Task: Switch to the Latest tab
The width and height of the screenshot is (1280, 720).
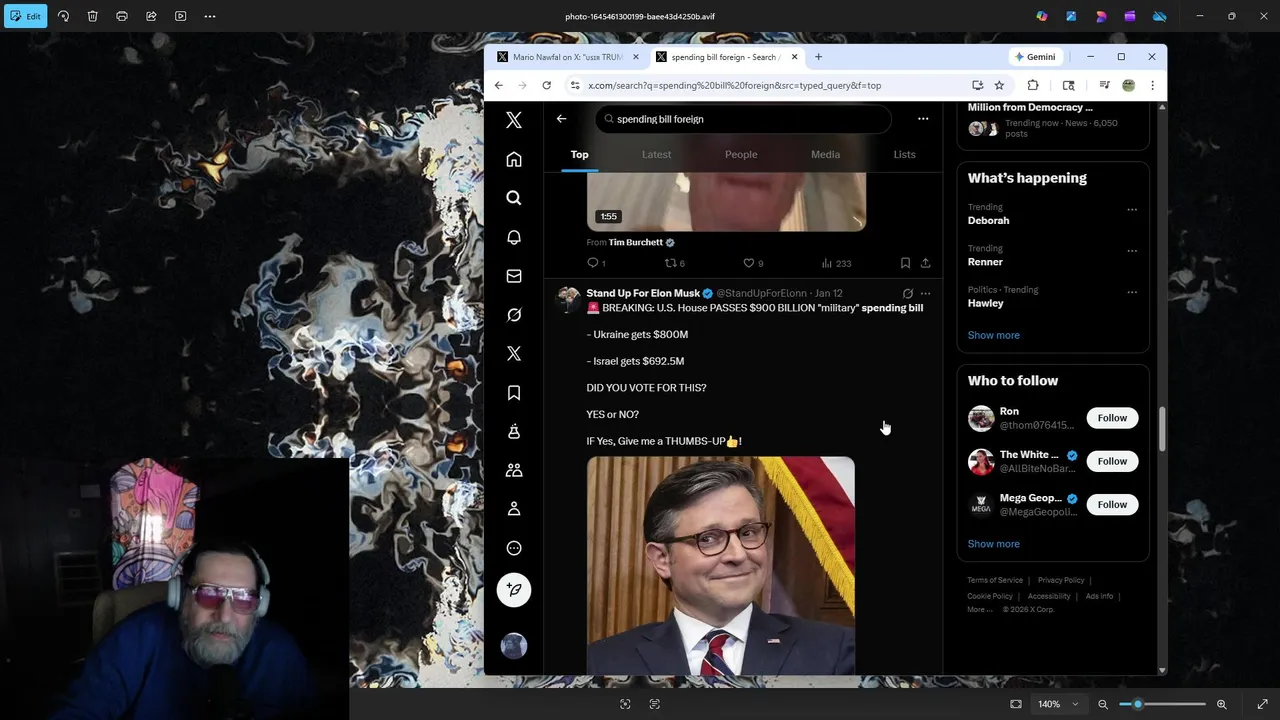Action: 656,154
